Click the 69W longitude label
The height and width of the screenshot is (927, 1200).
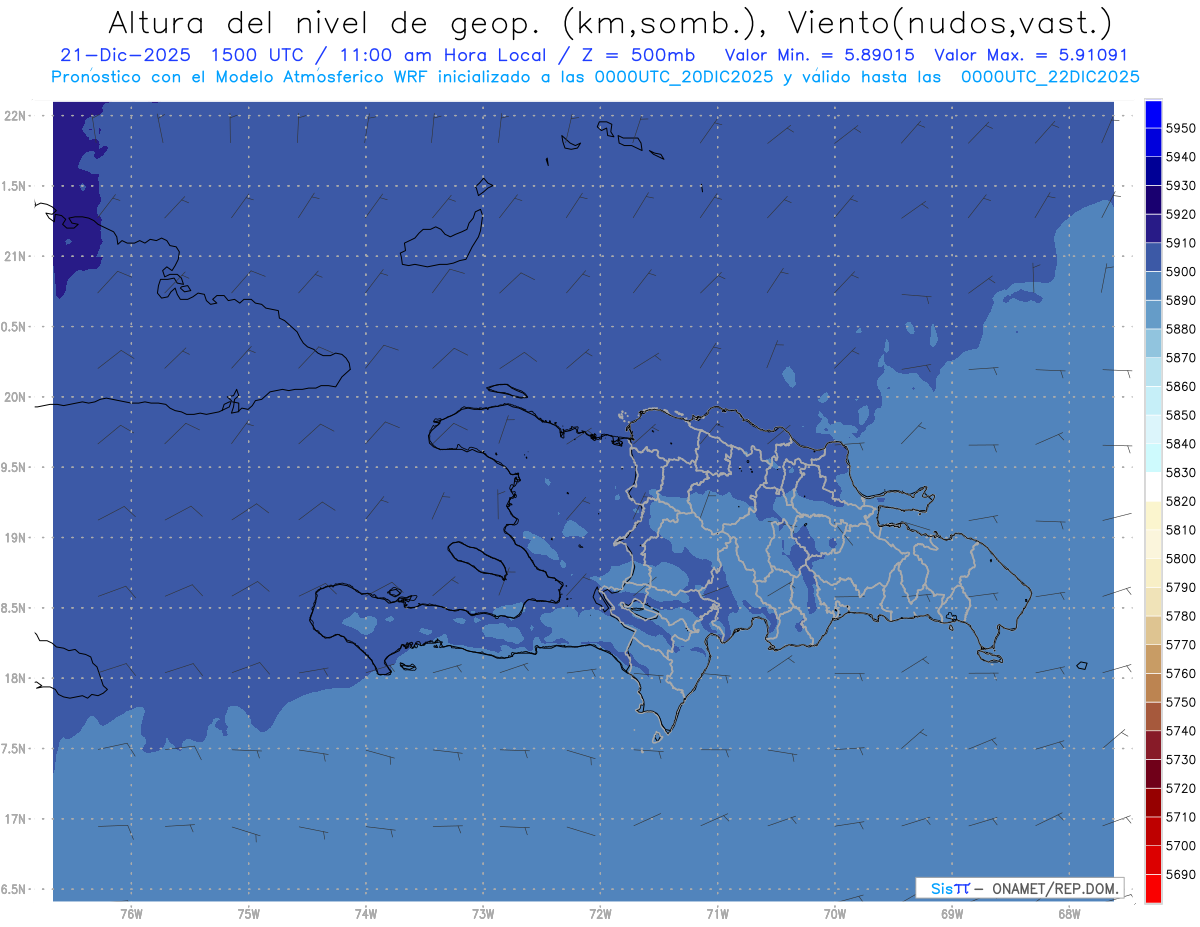click(x=952, y=913)
